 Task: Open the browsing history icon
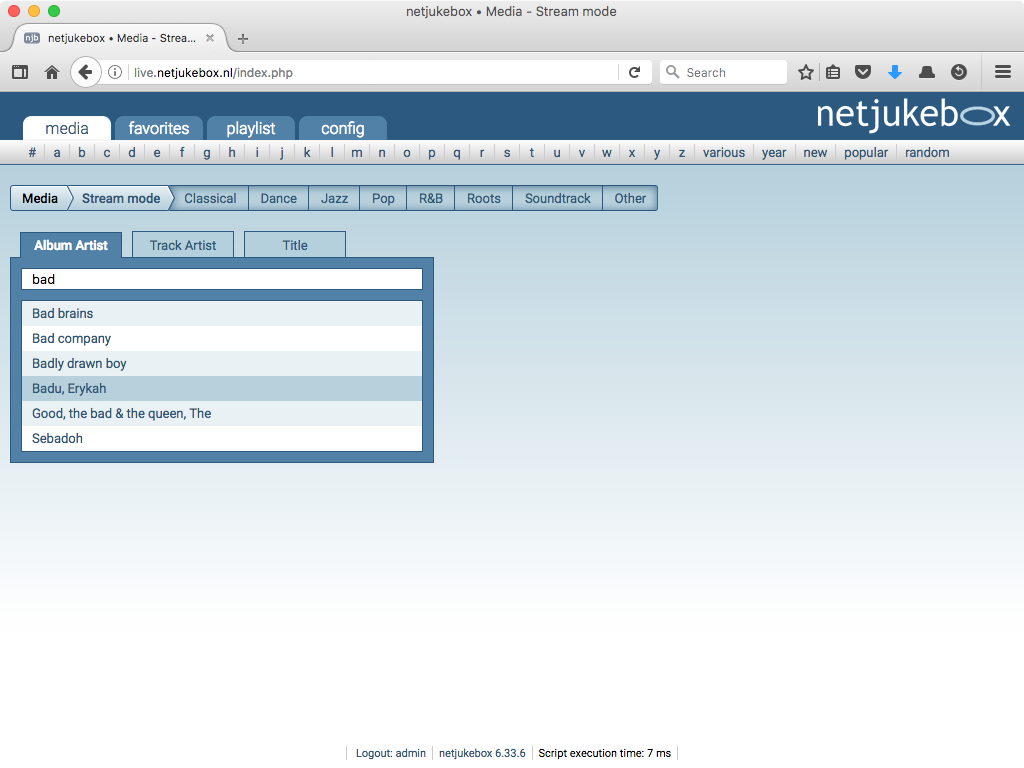(x=958, y=72)
